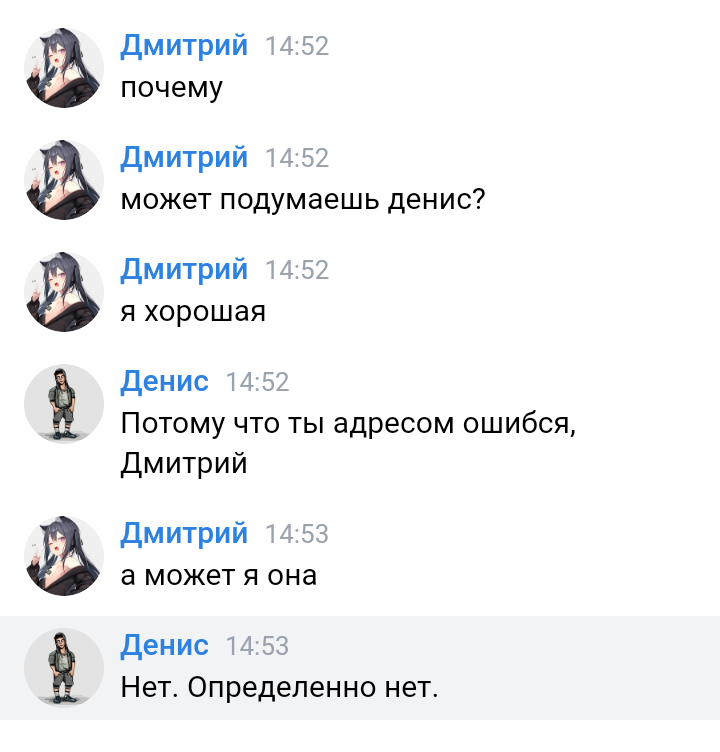Open Денис avatar beside 'Потому что ты' message
The image size is (720, 752).
(x=64, y=404)
